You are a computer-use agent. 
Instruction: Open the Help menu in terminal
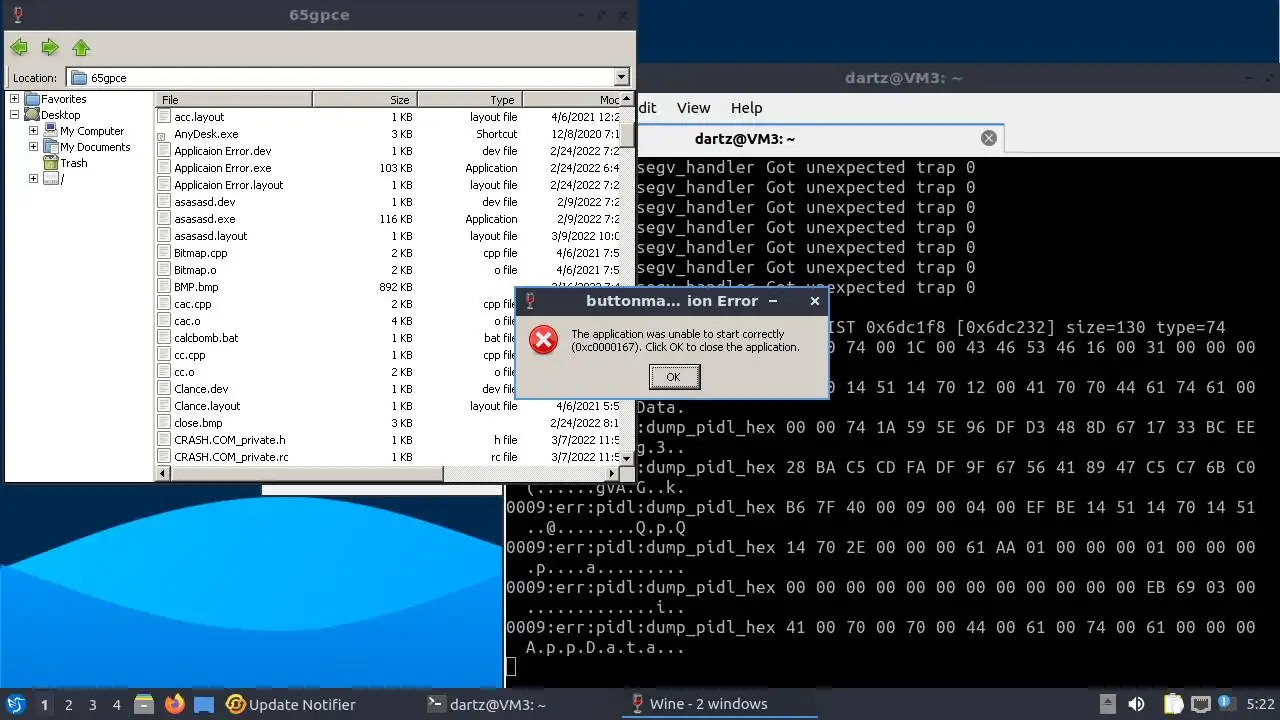746,108
